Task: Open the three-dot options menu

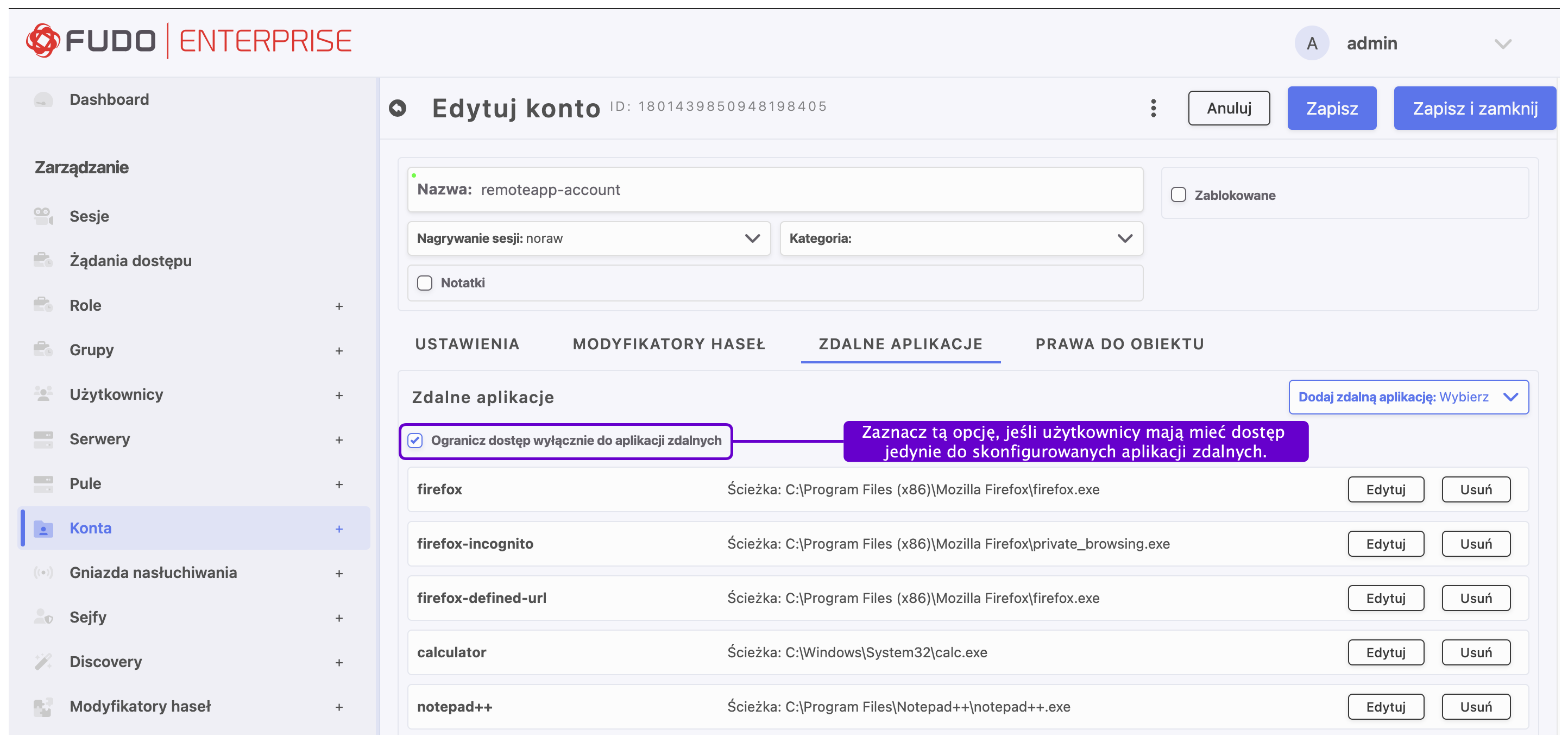Action: (1153, 108)
